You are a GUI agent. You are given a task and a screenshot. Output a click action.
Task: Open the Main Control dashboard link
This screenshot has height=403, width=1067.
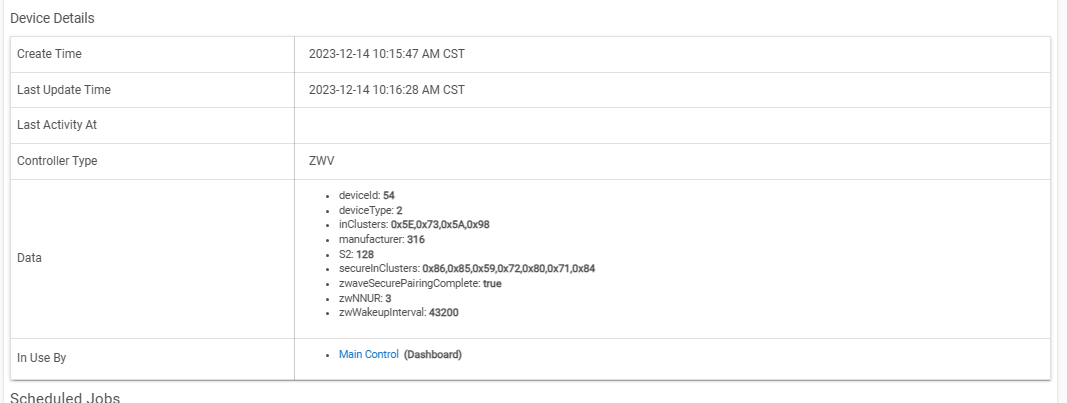369,355
